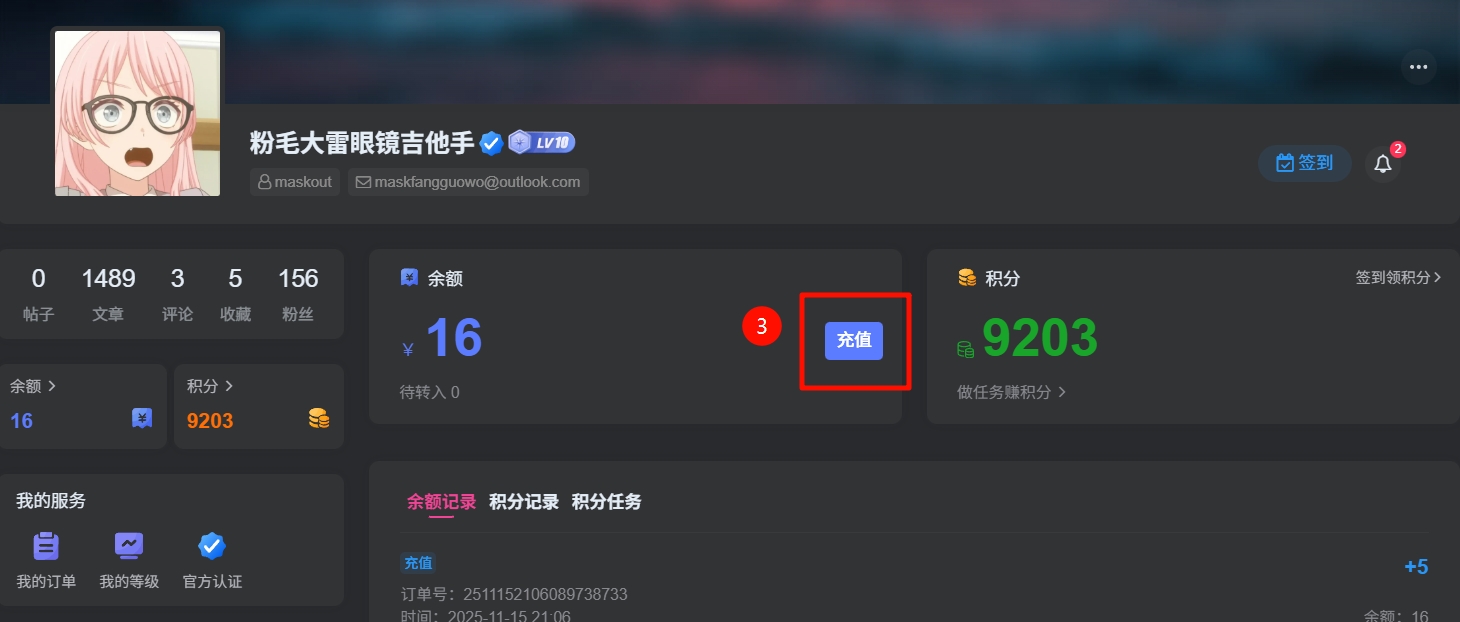Click the blue verified checkmark badge
The width and height of the screenshot is (1460, 622).
click(491, 143)
